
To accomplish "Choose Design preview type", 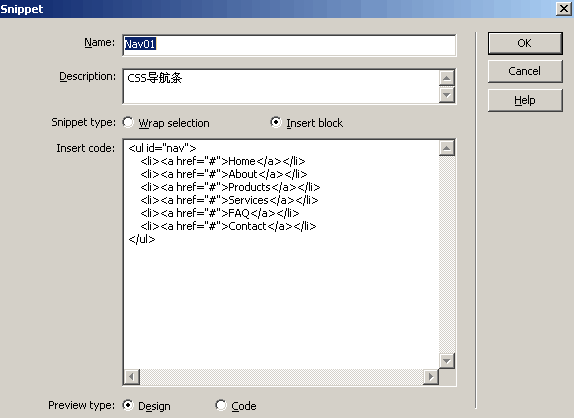I will (x=128, y=405).
